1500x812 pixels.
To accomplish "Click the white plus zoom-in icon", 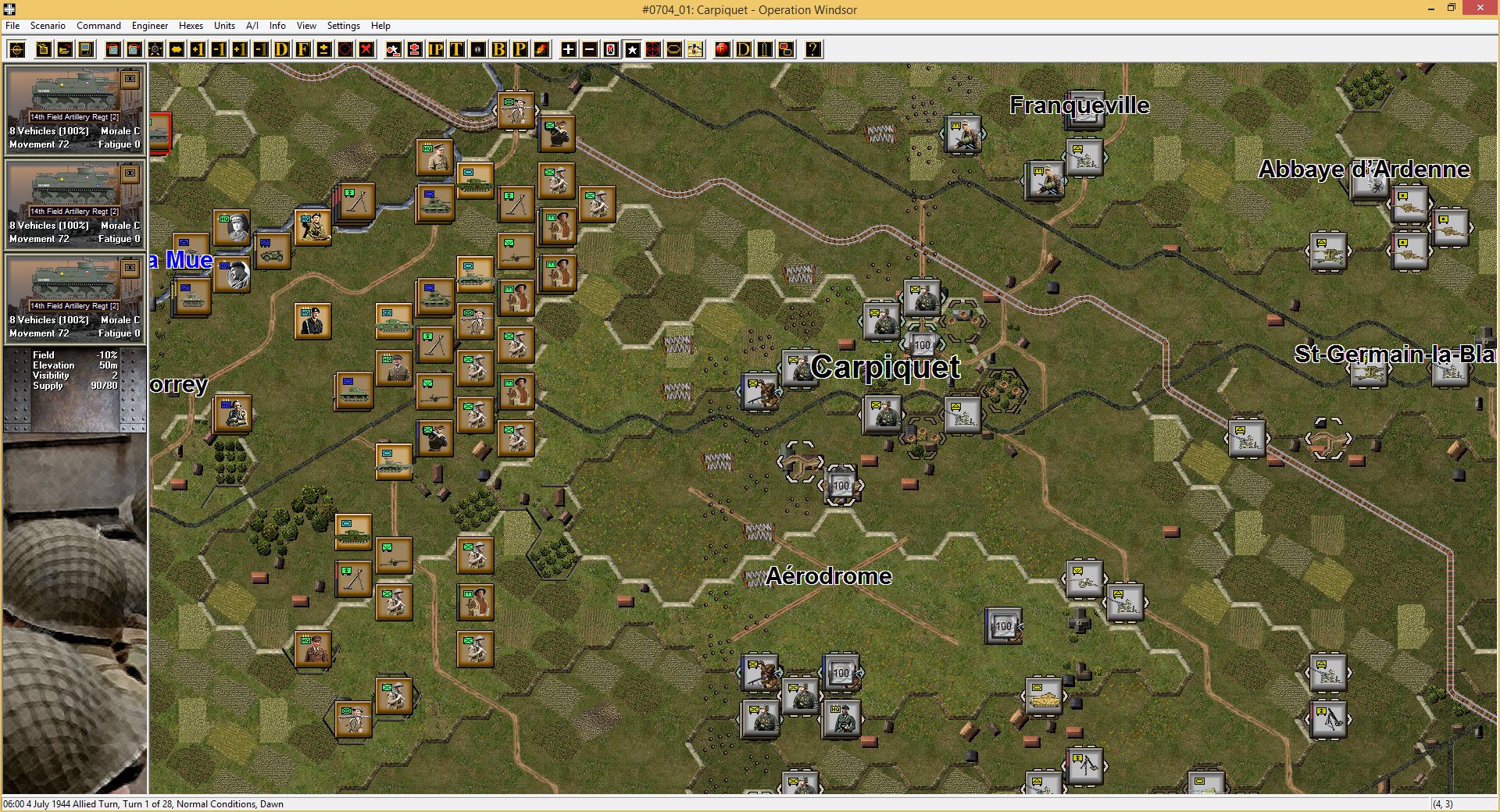I will point(569,50).
